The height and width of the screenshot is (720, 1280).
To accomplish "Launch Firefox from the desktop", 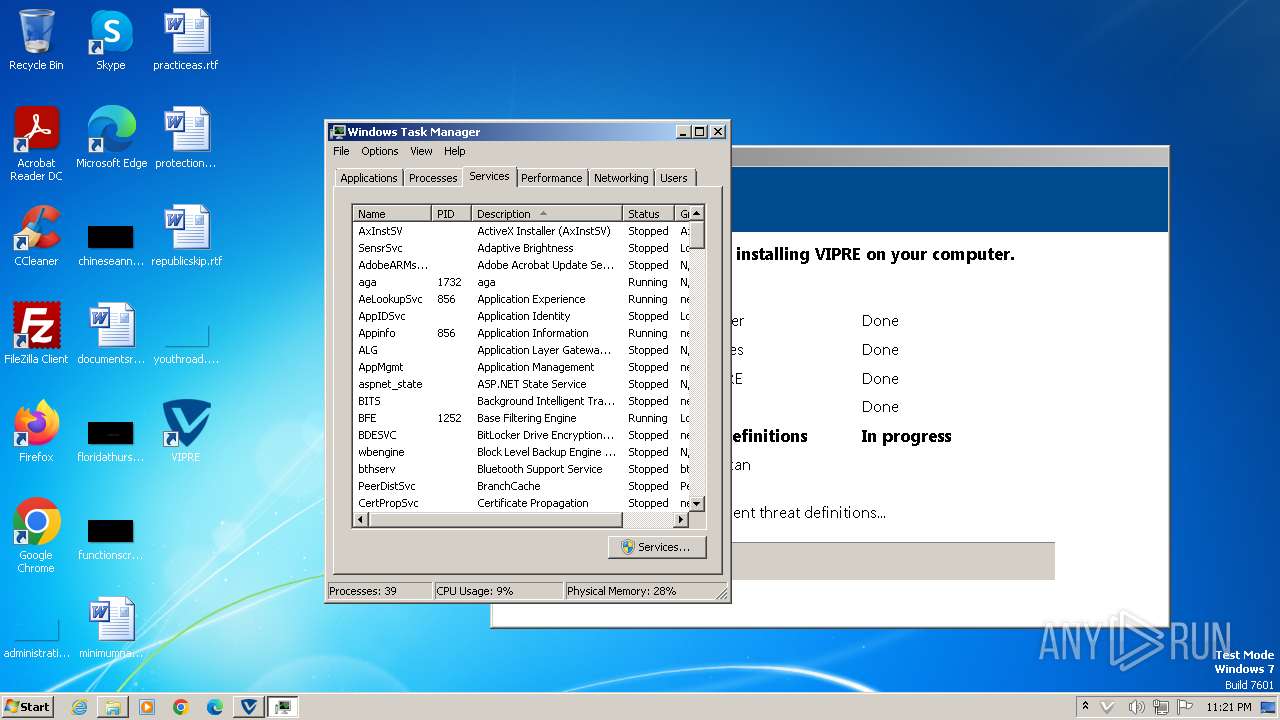I will (36, 432).
